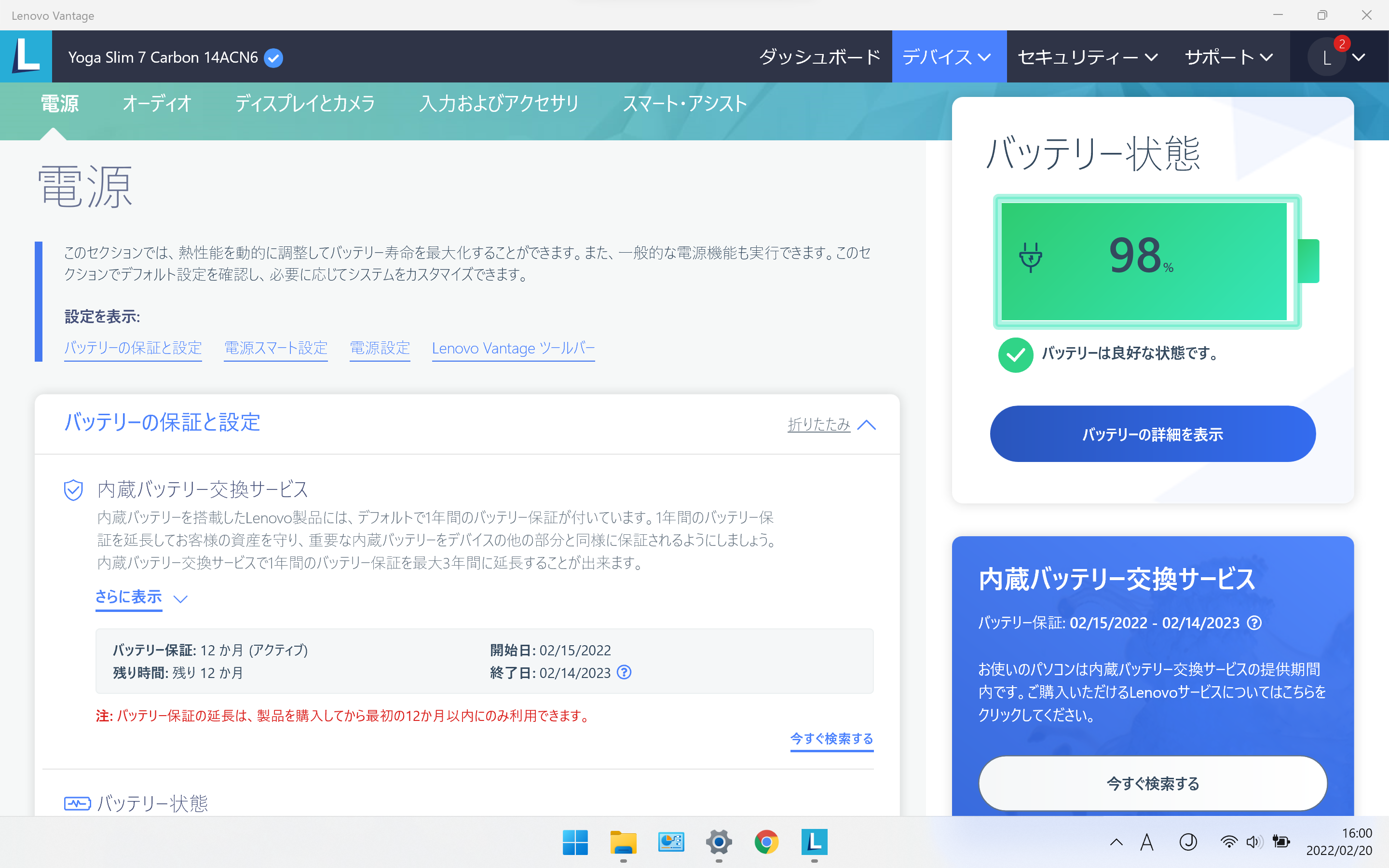Click the 残り時間: 残り 12 か月 text
This screenshot has height=868, width=1389.
(x=178, y=673)
